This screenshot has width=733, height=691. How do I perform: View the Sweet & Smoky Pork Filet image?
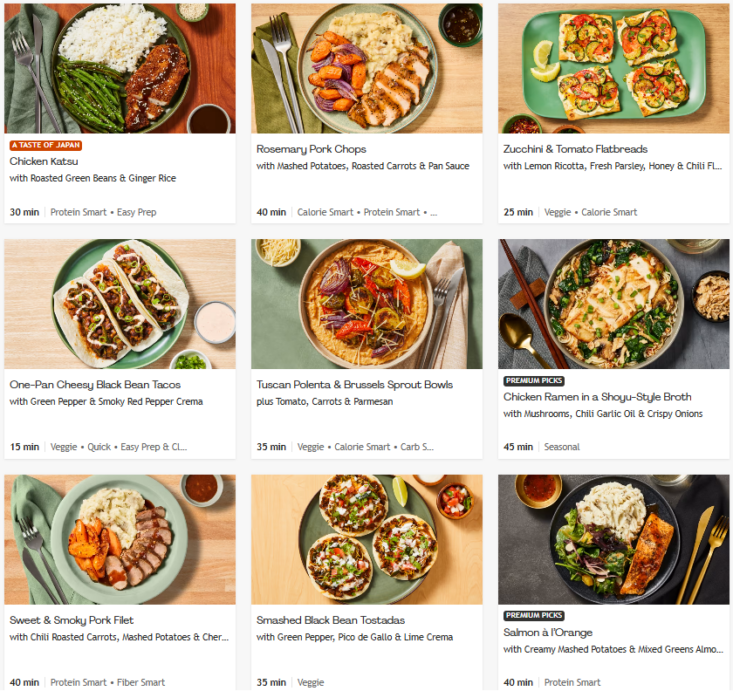(x=120, y=539)
